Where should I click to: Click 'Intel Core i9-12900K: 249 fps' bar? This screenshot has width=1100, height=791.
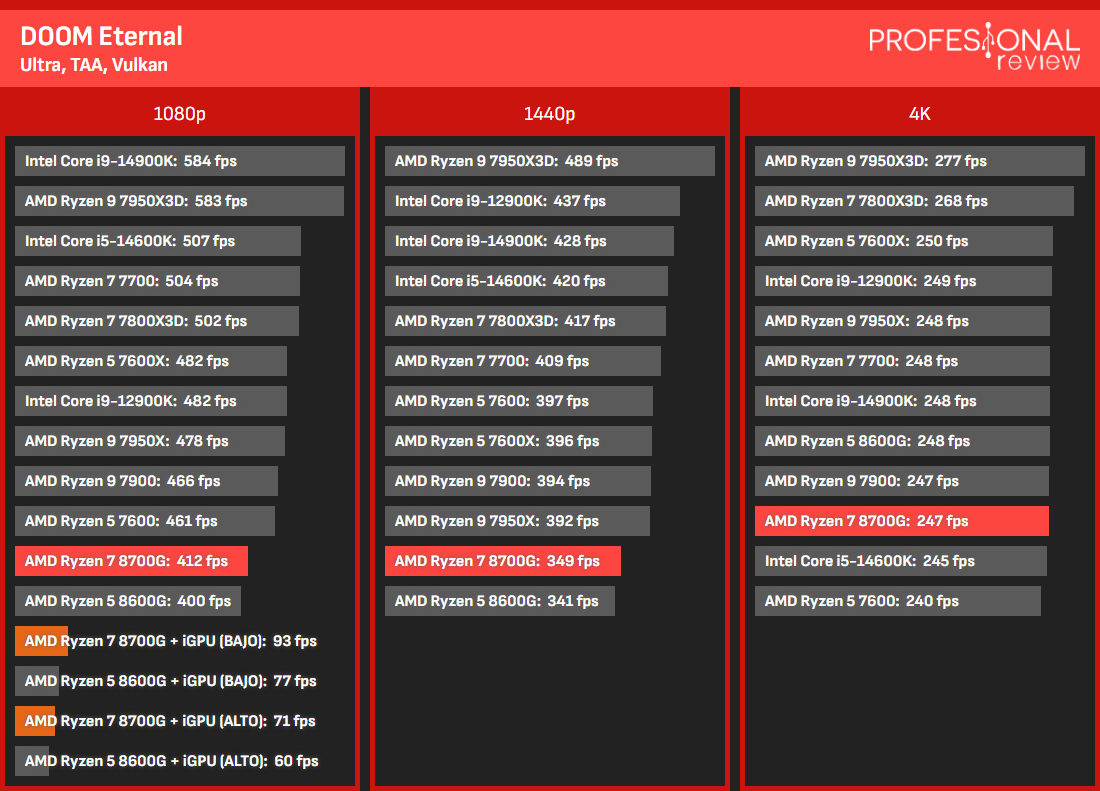pyautogui.click(x=903, y=280)
